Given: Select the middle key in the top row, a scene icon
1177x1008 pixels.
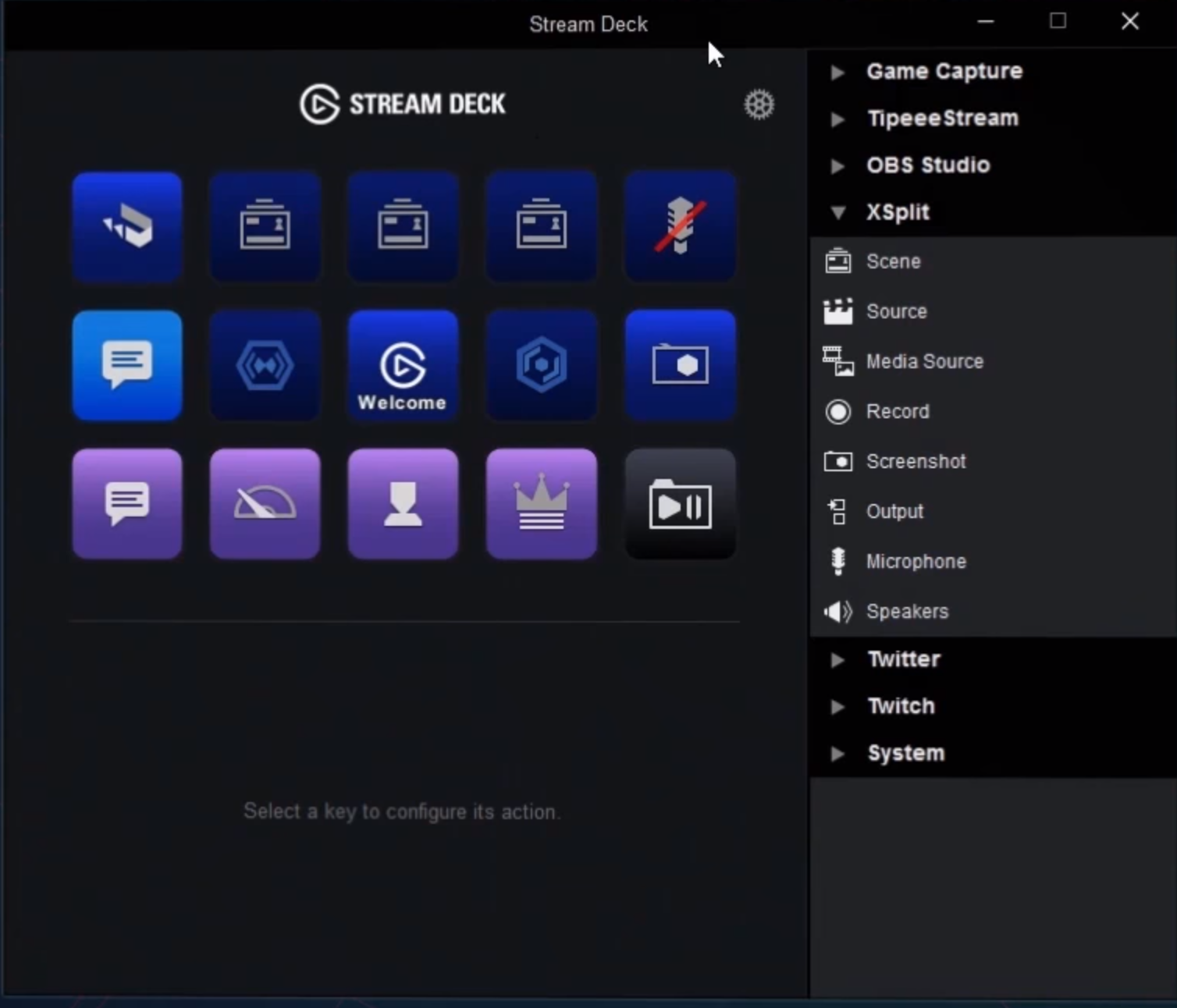Looking at the screenshot, I should pyautogui.click(x=403, y=227).
